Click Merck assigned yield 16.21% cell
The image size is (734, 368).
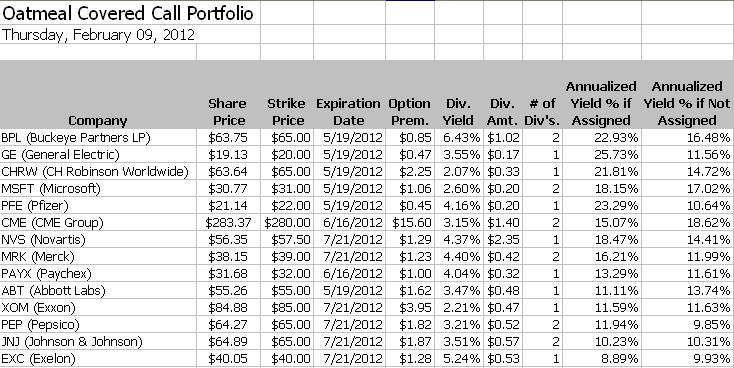(602, 257)
